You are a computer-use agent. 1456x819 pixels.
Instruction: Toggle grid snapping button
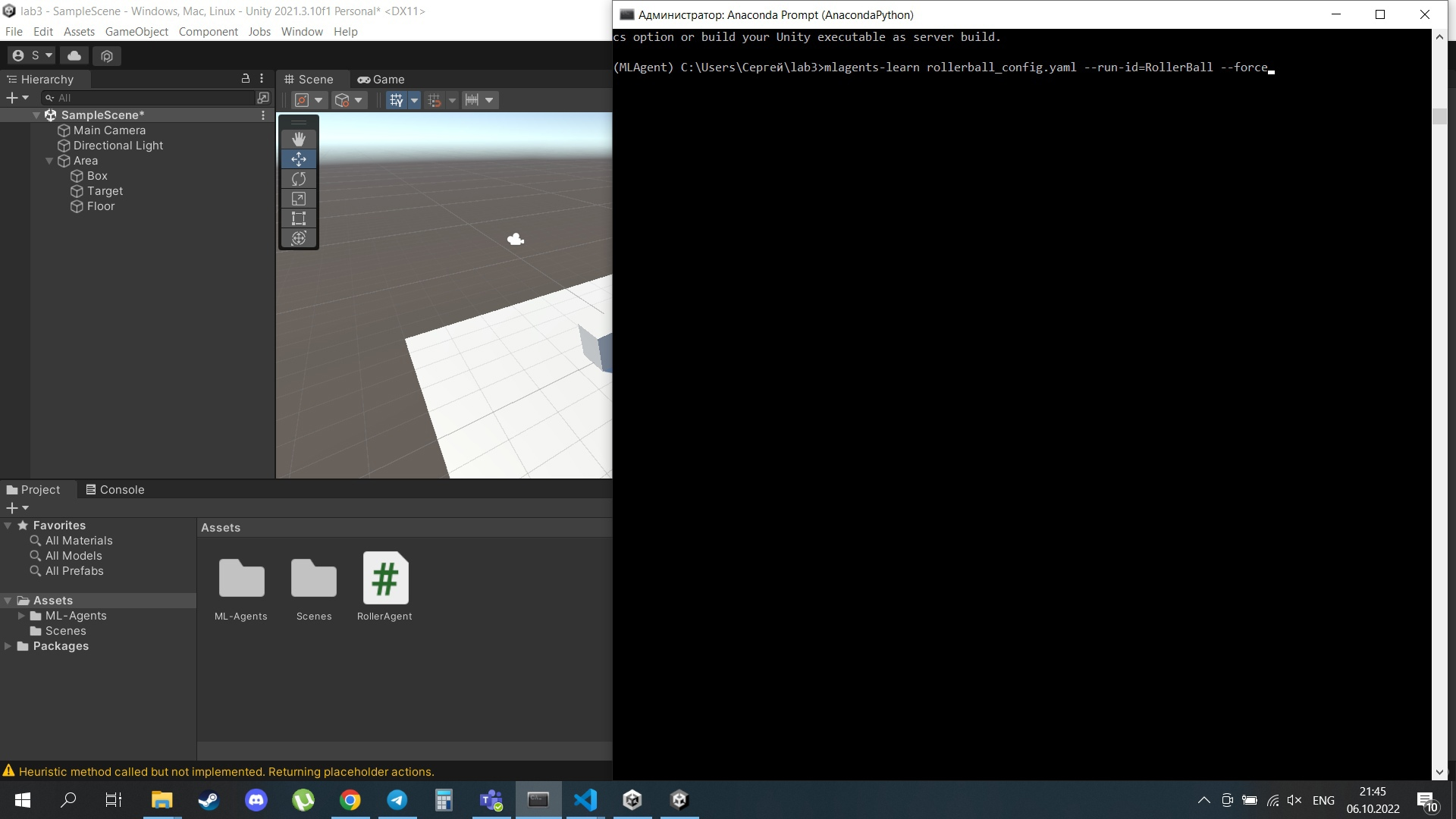coord(435,100)
